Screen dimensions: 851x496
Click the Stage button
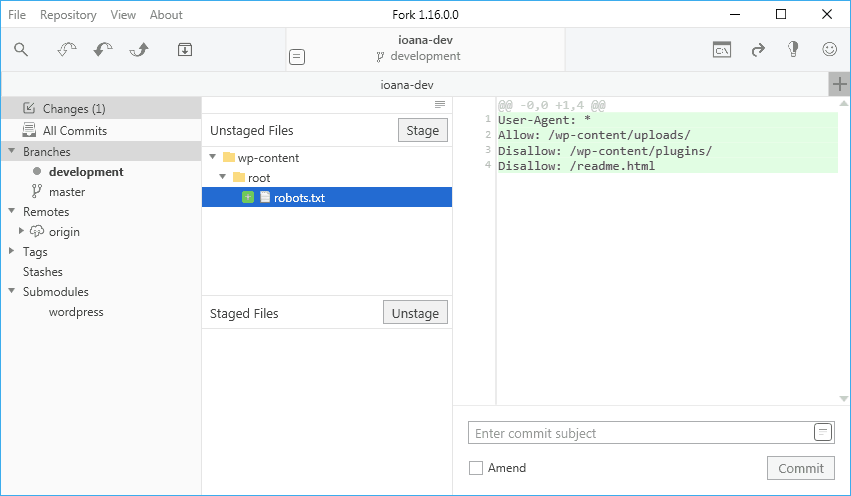[x=423, y=130]
